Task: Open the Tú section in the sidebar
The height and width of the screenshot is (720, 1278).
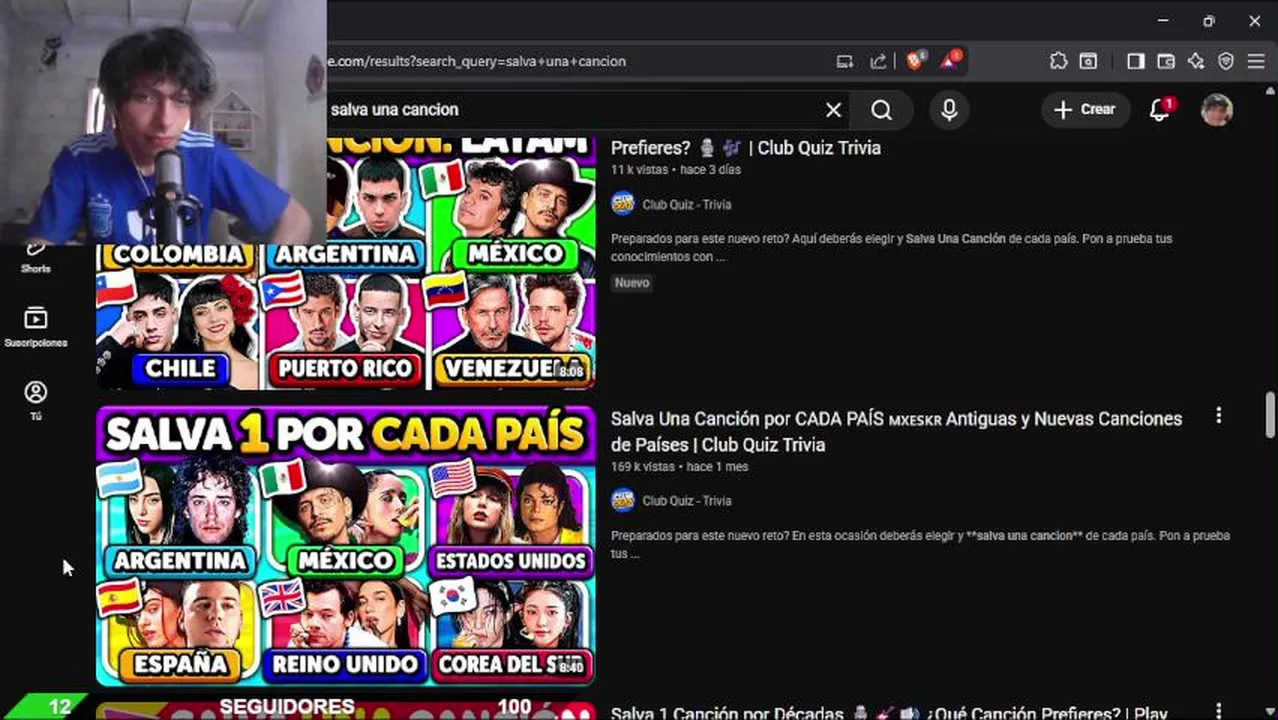Action: [x=36, y=401]
